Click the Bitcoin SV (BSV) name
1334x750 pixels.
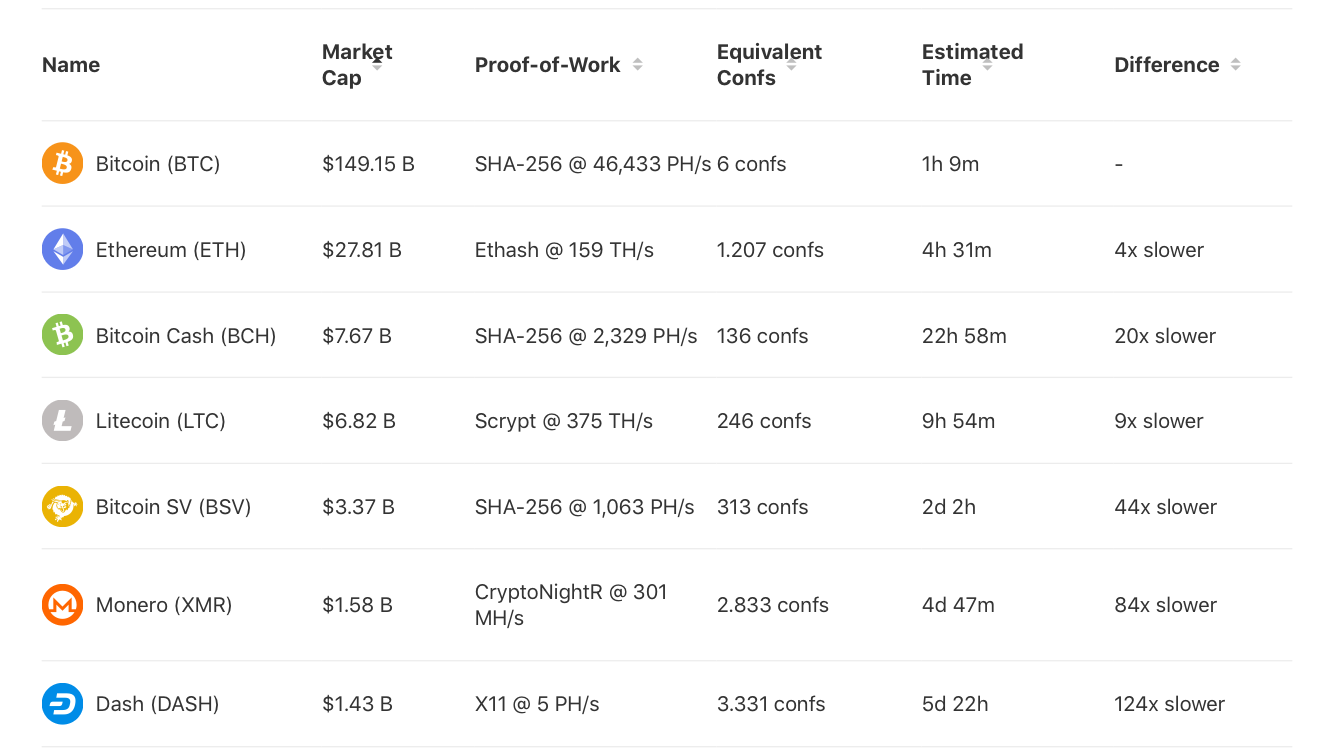coord(174,507)
